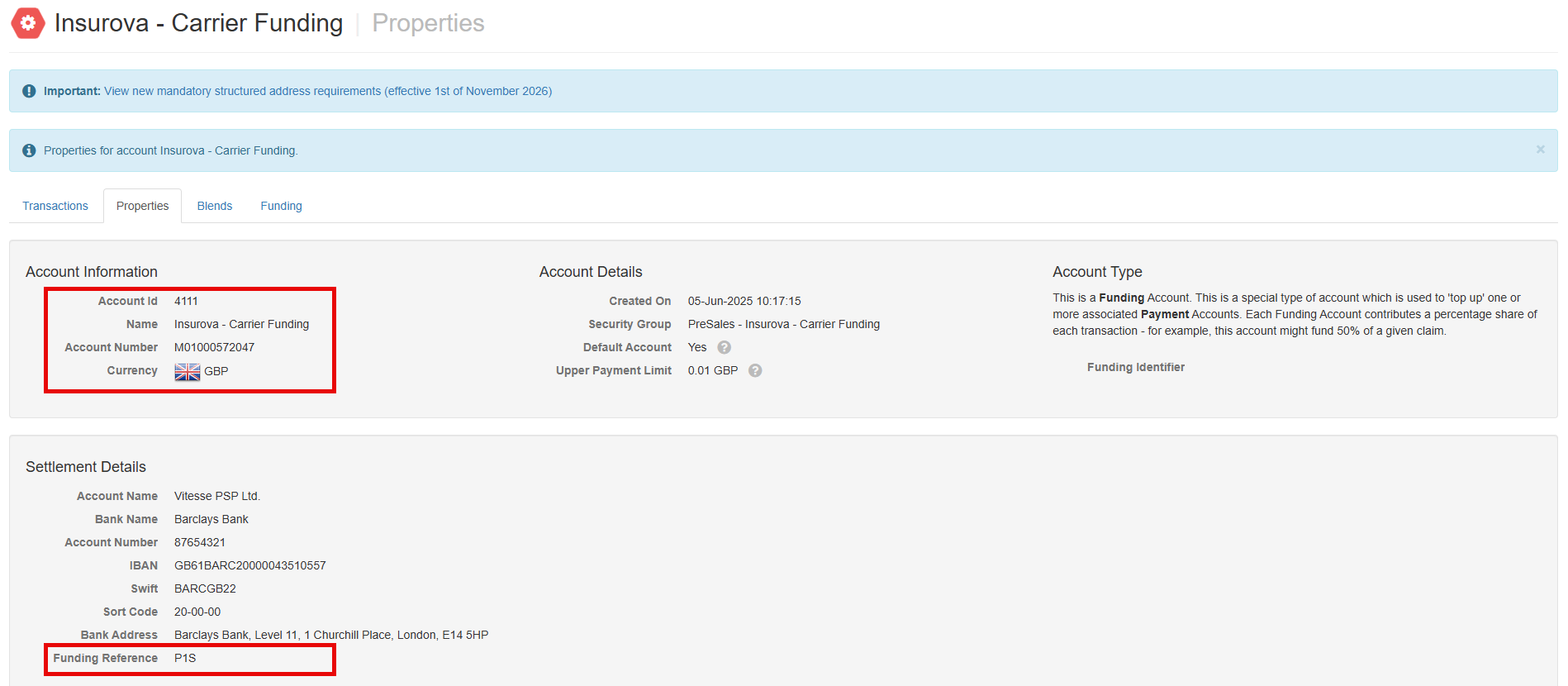Click the account name Insurova - Carrier Funding value
Viewport: 1568px width, 686px height.
tap(241, 324)
